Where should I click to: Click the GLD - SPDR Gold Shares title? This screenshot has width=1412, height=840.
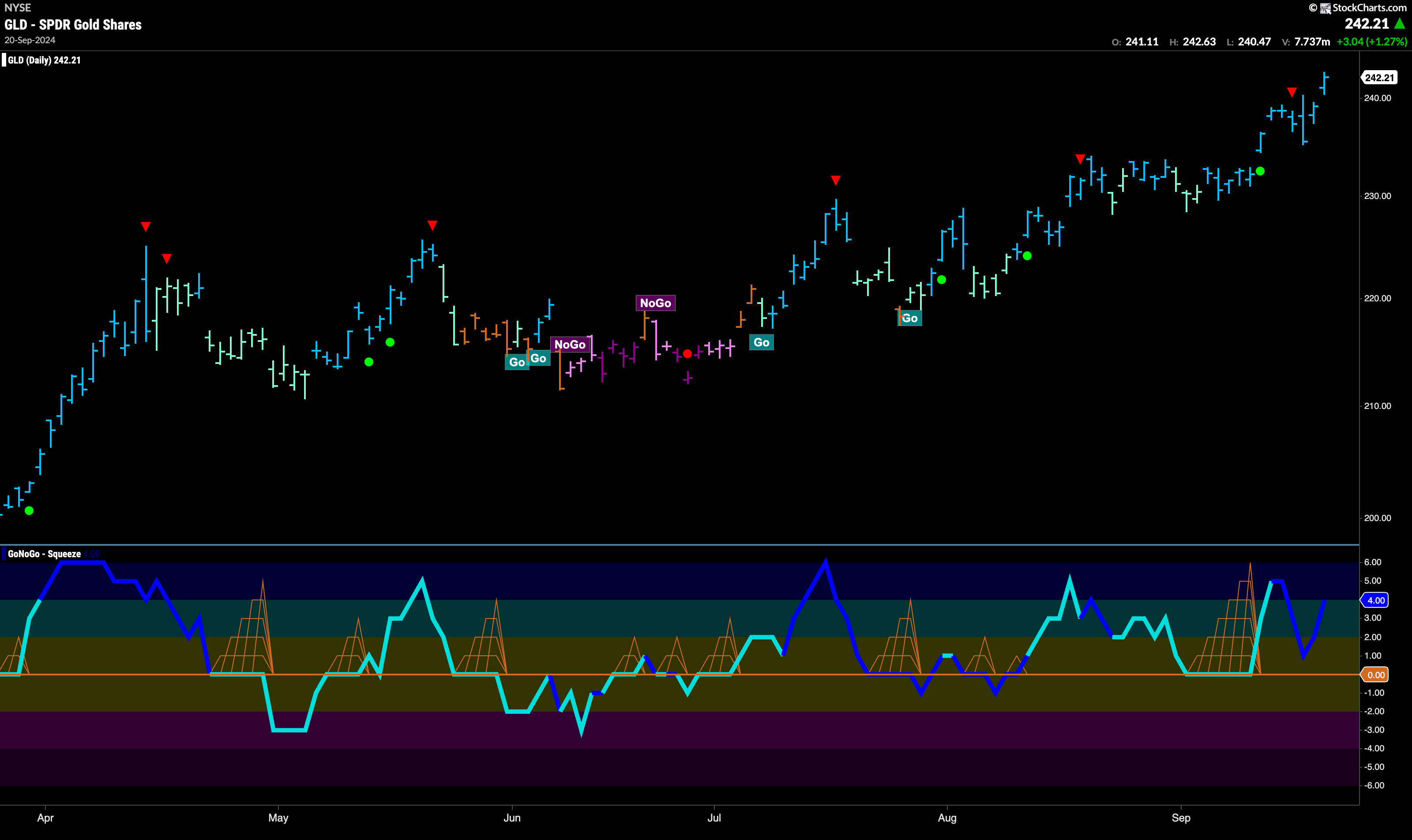tap(73, 24)
